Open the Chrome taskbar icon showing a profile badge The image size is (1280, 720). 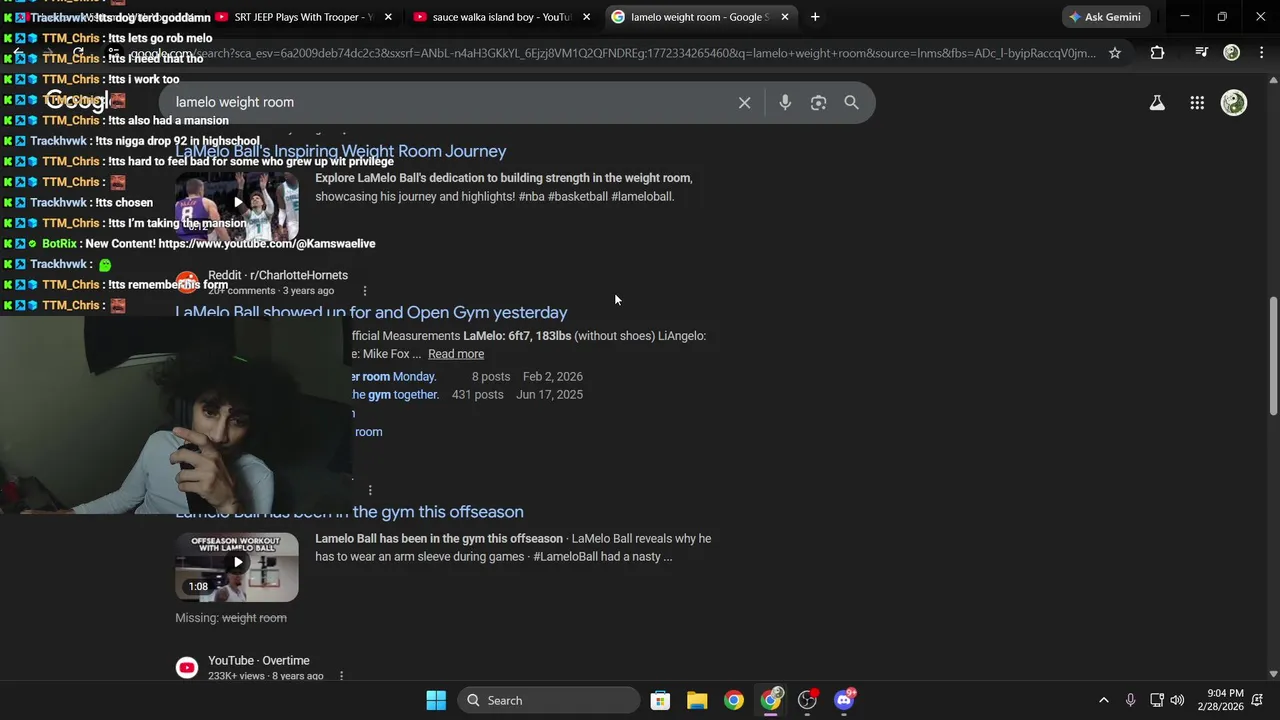(771, 700)
